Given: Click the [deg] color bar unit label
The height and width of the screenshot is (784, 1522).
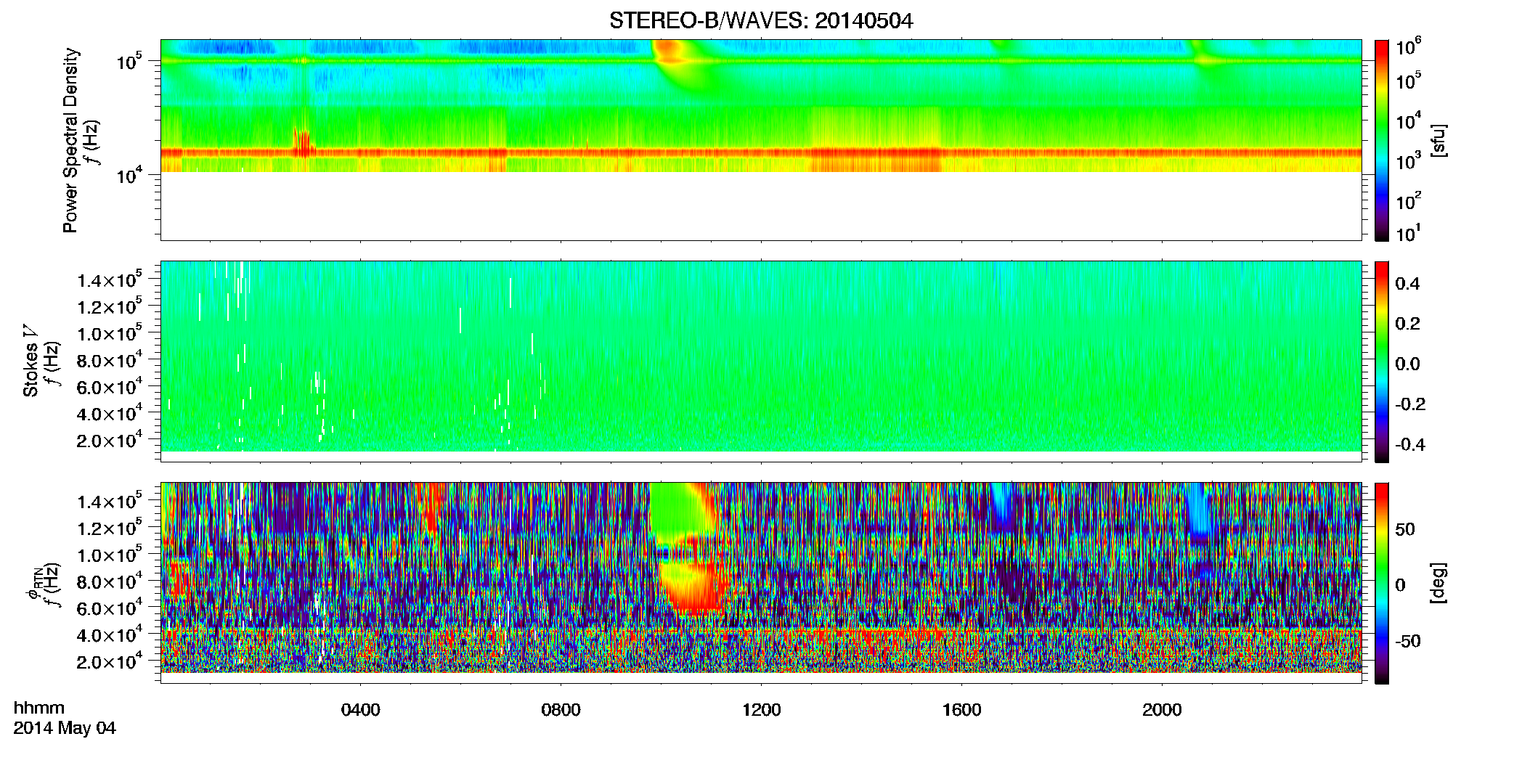Looking at the screenshot, I should pyautogui.click(x=1438, y=583).
